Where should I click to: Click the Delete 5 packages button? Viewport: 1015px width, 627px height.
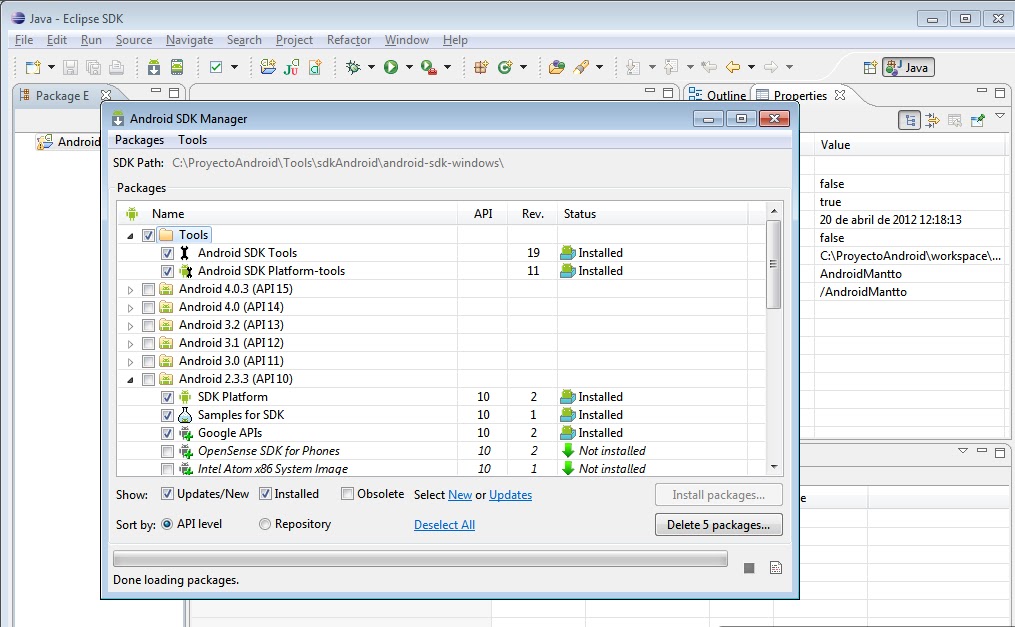click(x=719, y=525)
